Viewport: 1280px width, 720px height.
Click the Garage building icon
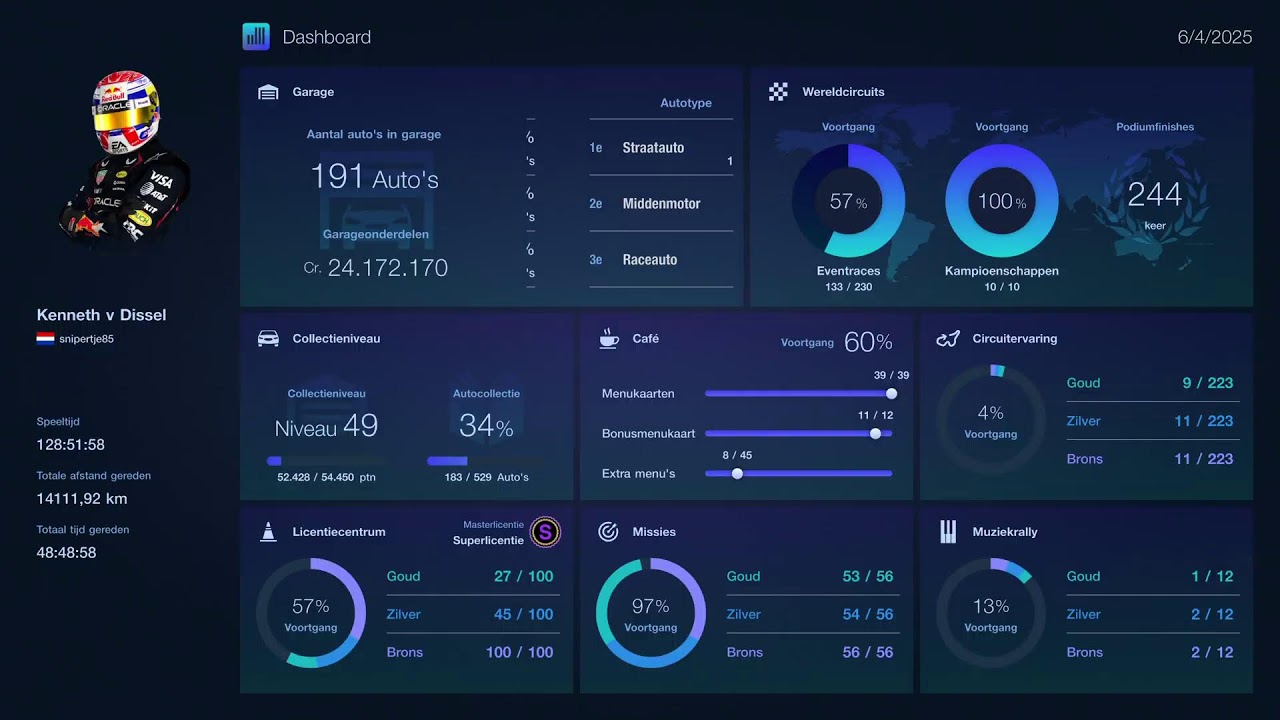click(x=268, y=92)
